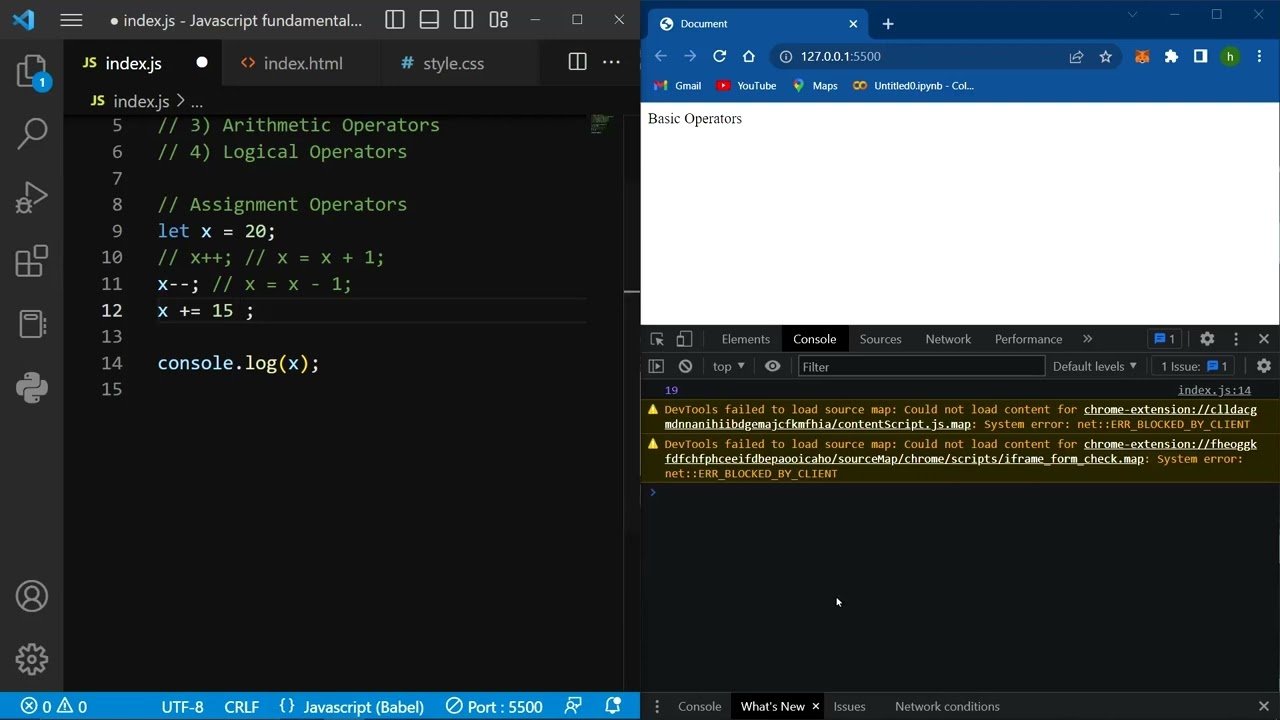This screenshot has height=720, width=1280.
Task: Go back in the Chrome browser
Action: pos(660,56)
